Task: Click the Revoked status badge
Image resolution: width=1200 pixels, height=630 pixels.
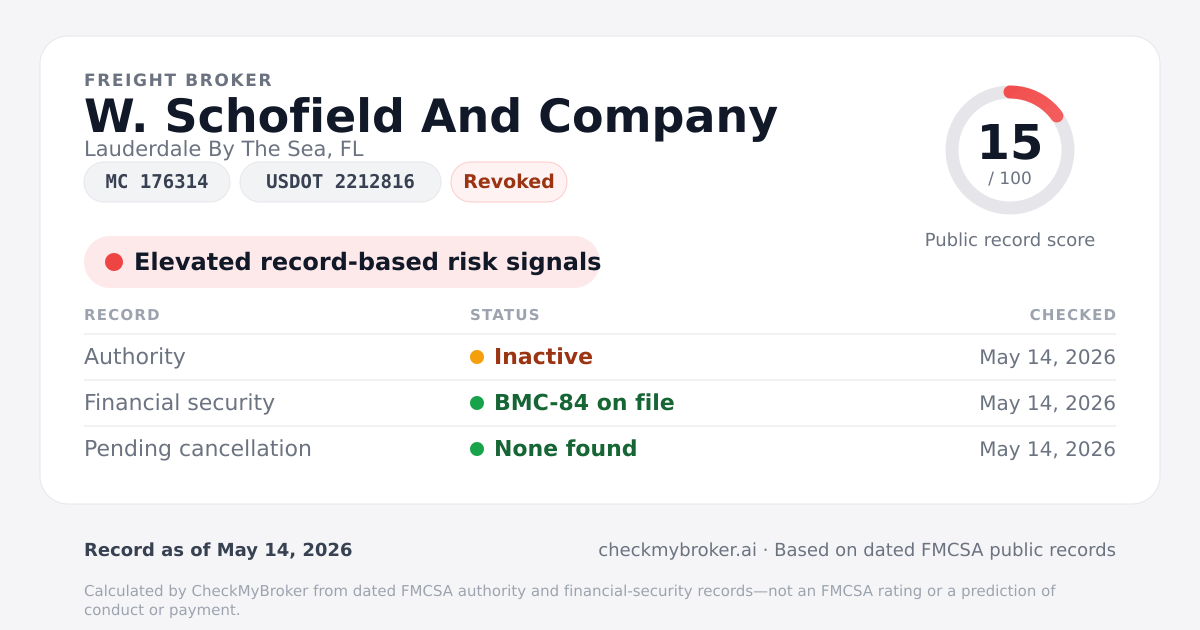Action: [x=509, y=182]
